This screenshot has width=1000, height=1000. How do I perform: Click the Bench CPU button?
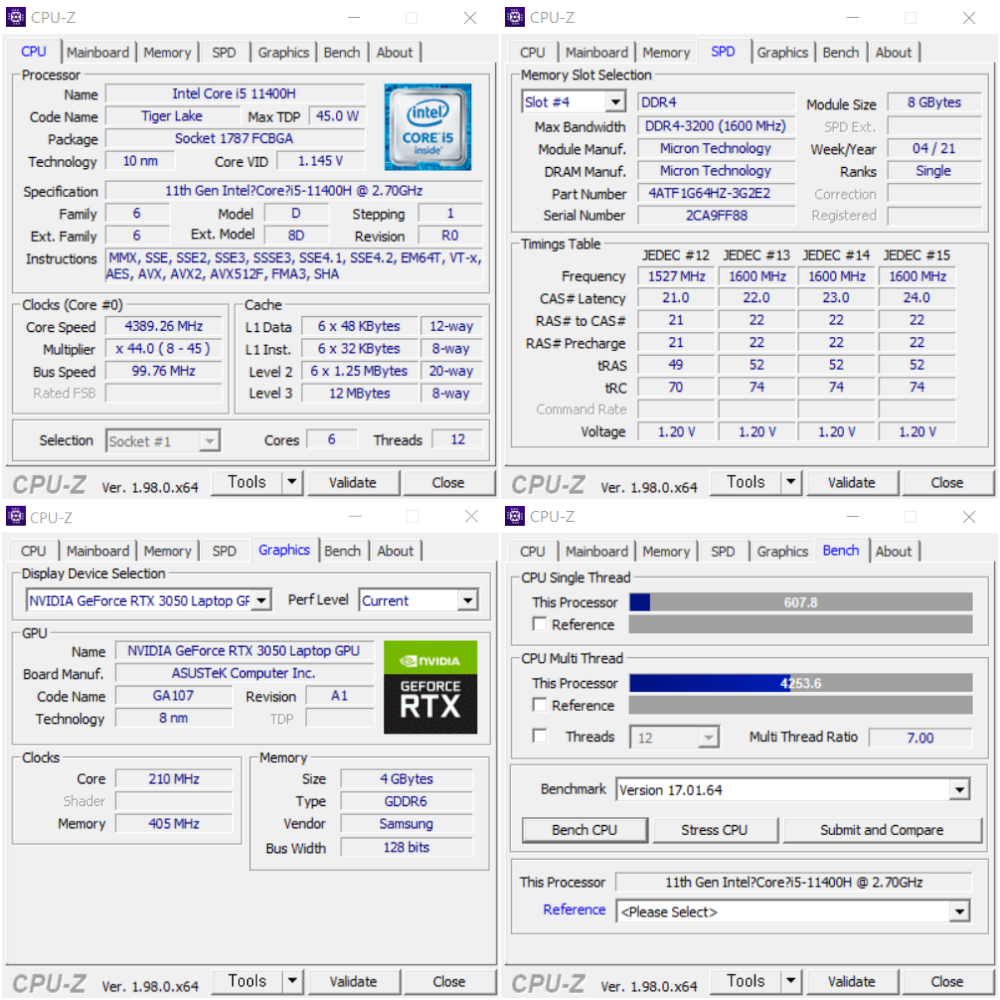click(584, 830)
